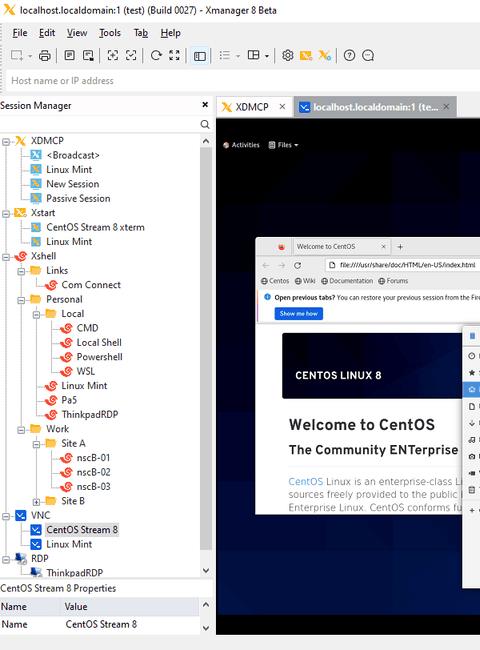This screenshot has width=480, height=650.
Task: Select CentOS Stream 8 under VNC
Action: tap(82, 530)
